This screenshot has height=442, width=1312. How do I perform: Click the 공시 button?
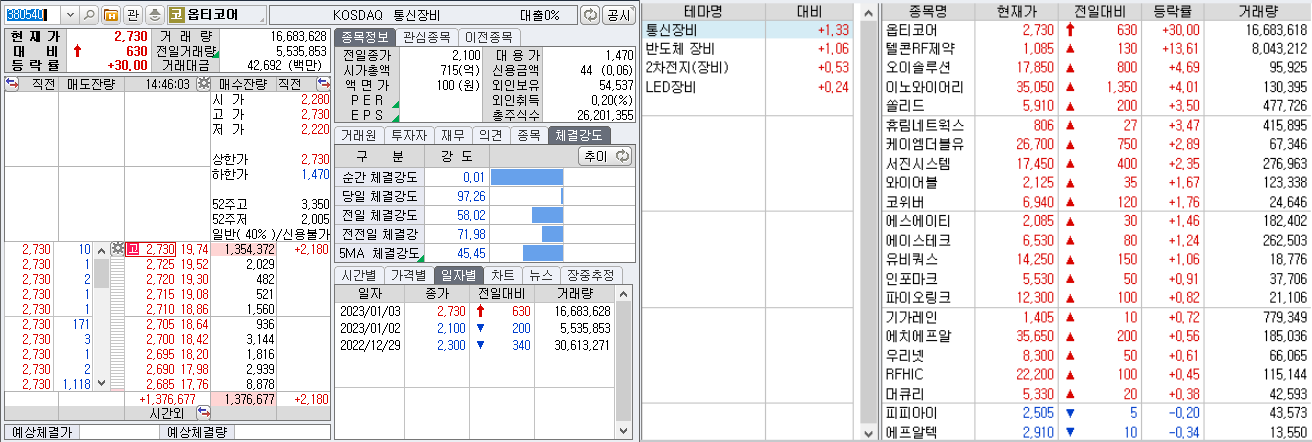619,16
